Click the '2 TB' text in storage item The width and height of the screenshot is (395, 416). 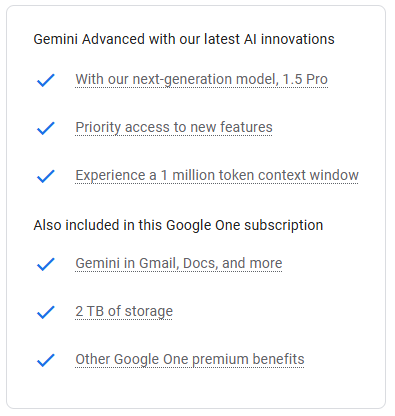(89, 311)
